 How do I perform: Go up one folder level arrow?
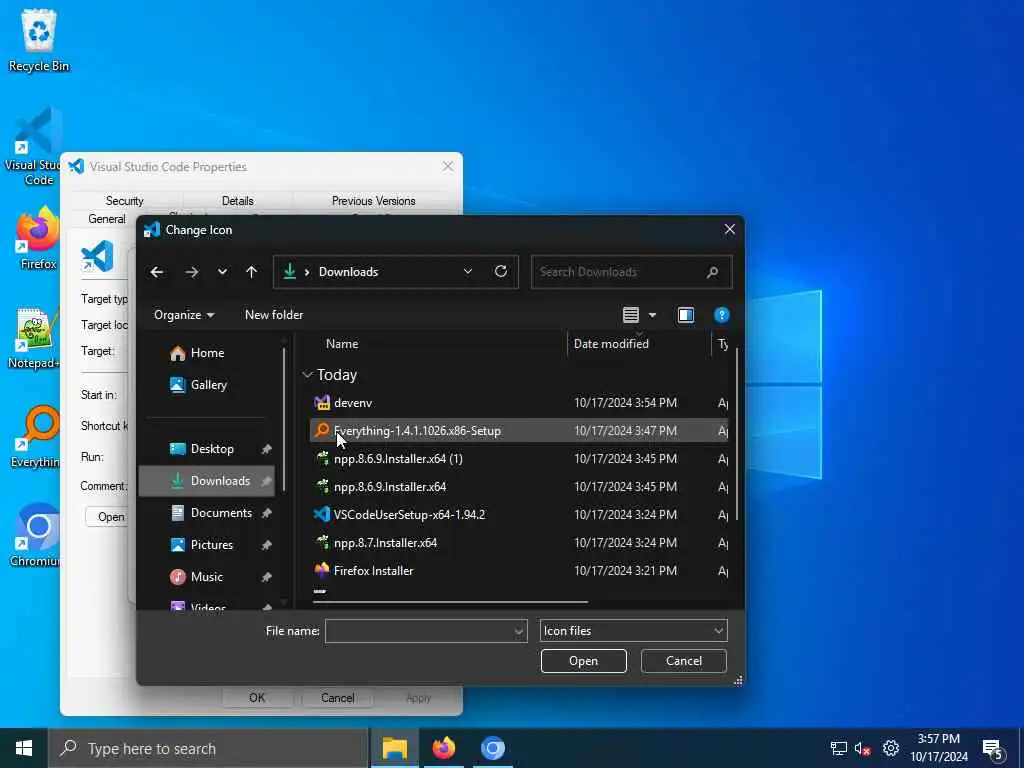point(251,272)
